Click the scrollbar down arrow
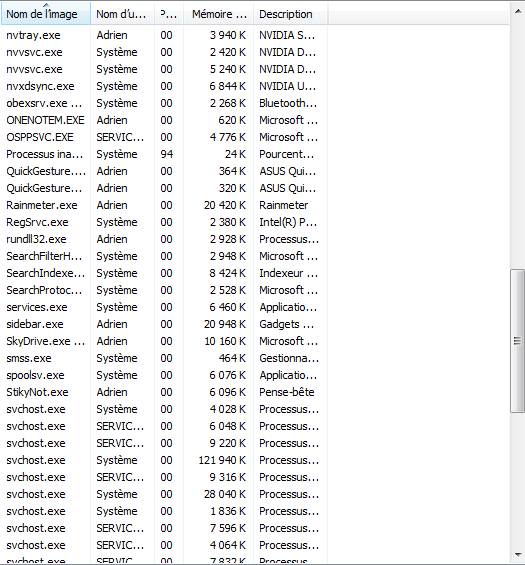 tap(518, 555)
